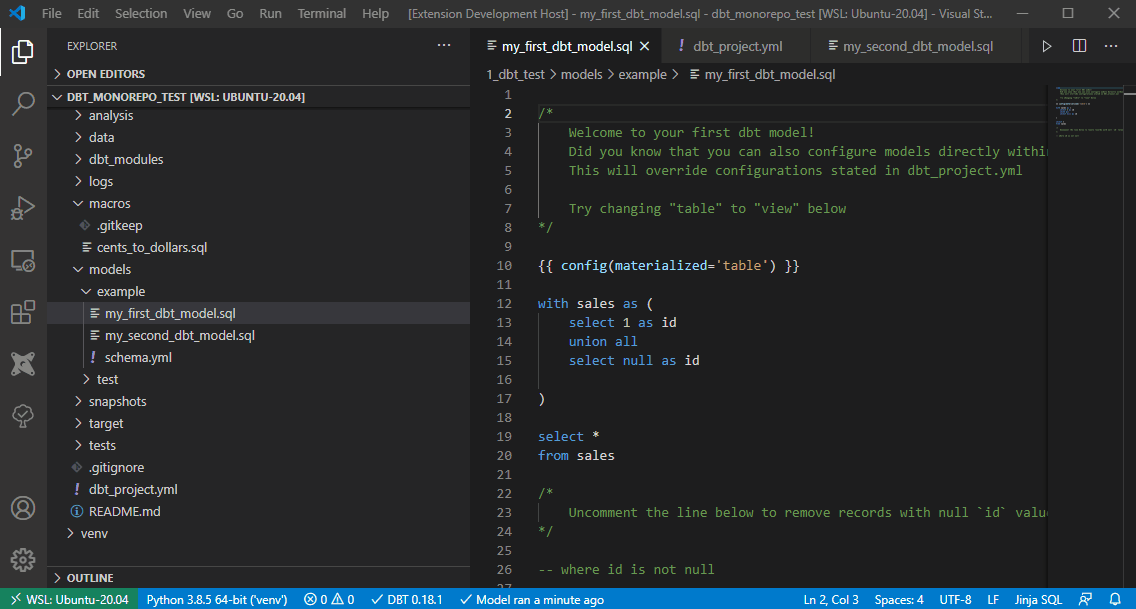Switch to the my_second_dbt_model.sql tab
The height and width of the screenshot is (609, 1136).
pyautogui.click(x=917, y=46)
